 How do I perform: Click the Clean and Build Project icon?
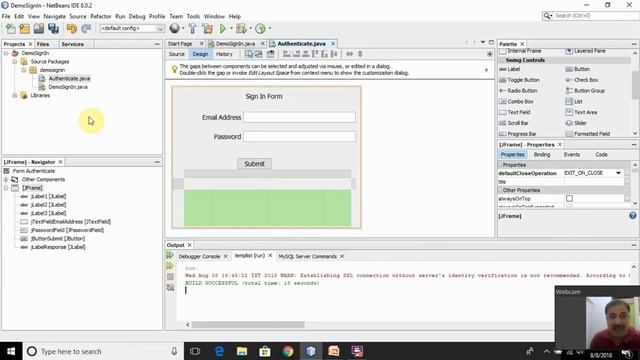207,29
